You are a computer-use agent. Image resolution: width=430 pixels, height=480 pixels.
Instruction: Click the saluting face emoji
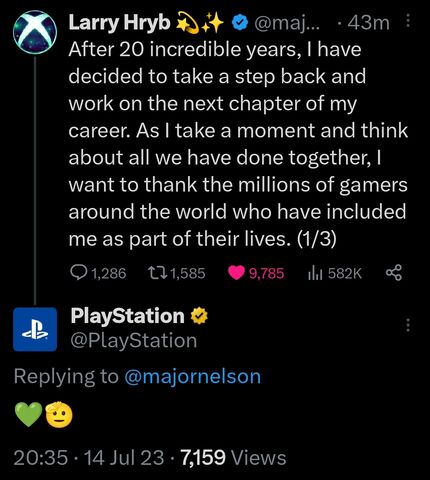pos(59,414)
